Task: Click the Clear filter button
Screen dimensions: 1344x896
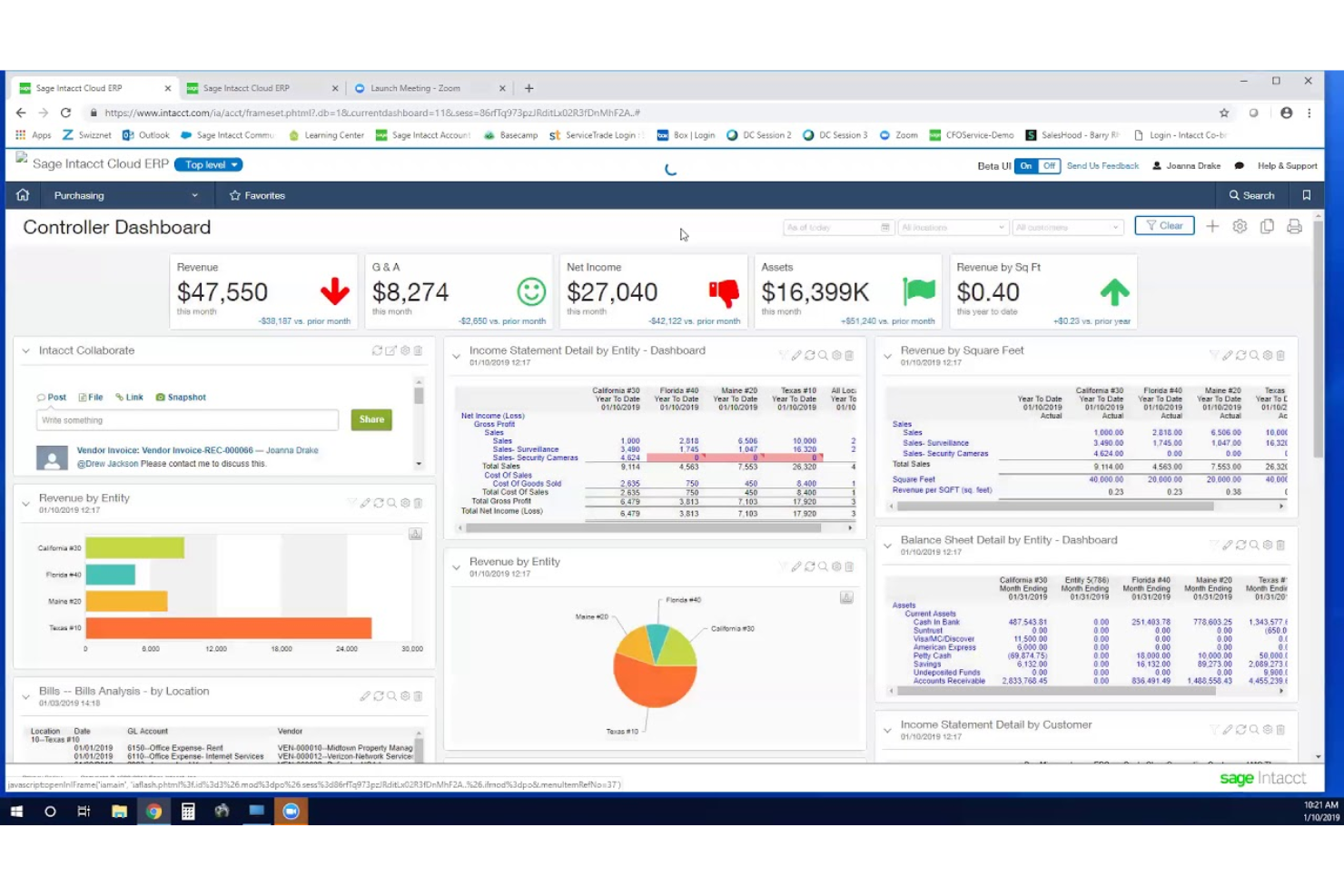Action: click(x=1164, y=226)
